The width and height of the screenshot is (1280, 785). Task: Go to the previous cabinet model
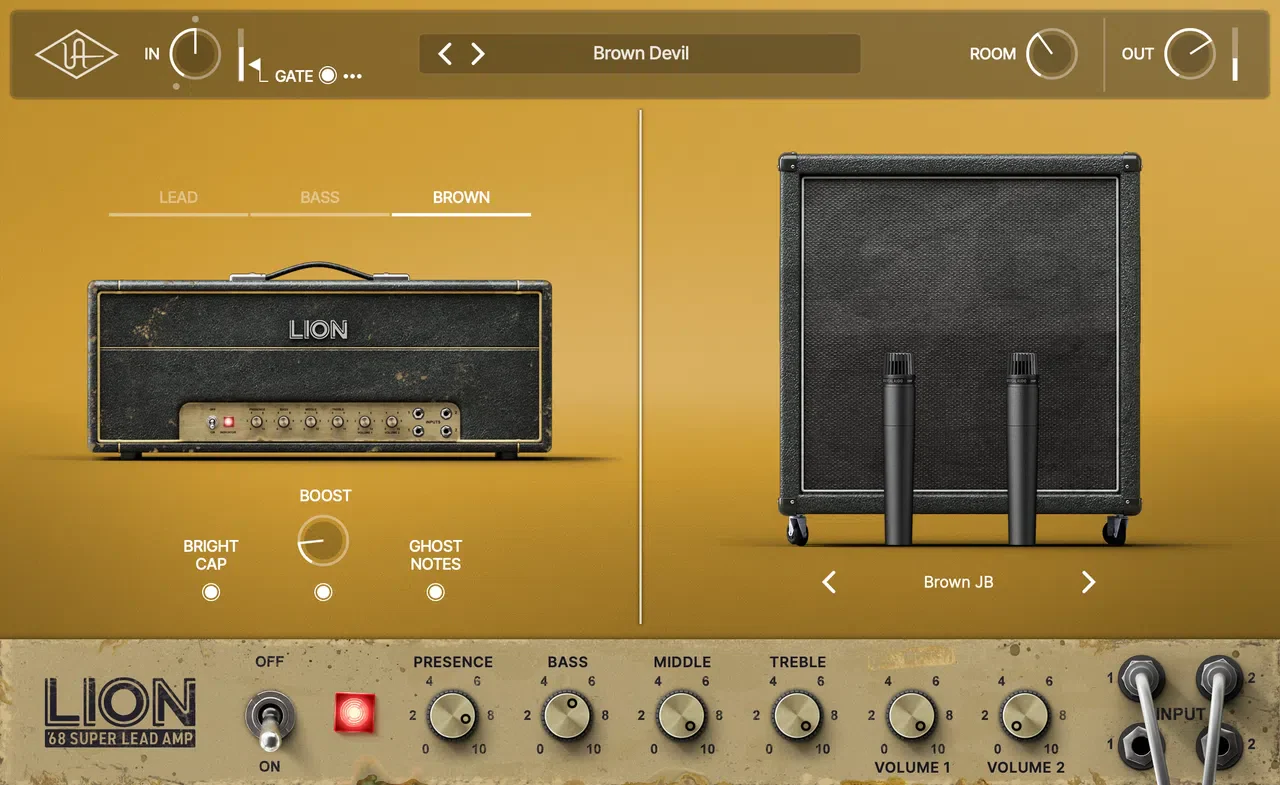(x=828, y=581)
